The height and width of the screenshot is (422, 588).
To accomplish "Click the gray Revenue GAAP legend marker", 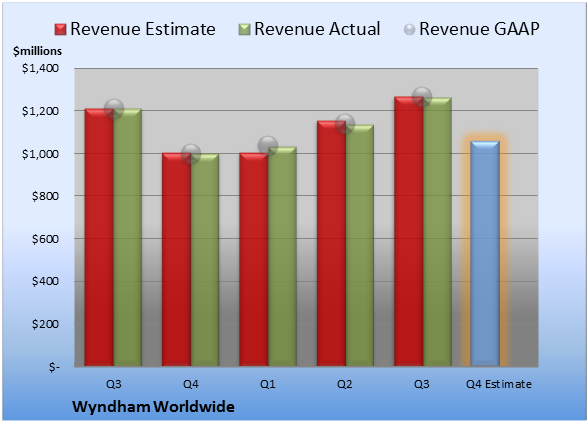I will click(x=410, y=29).
